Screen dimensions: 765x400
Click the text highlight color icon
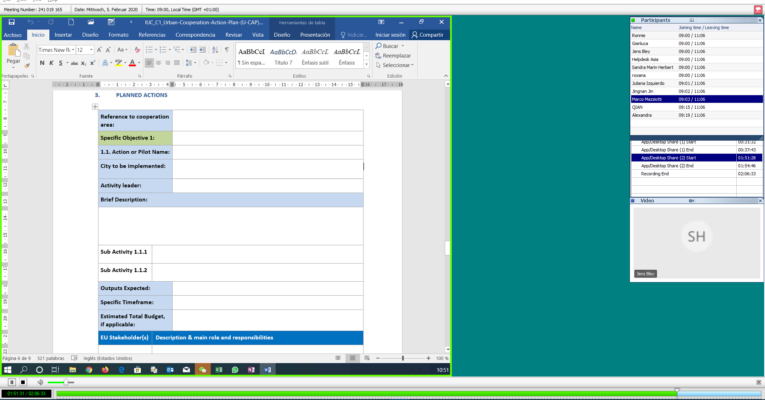(x=116, y=63)
